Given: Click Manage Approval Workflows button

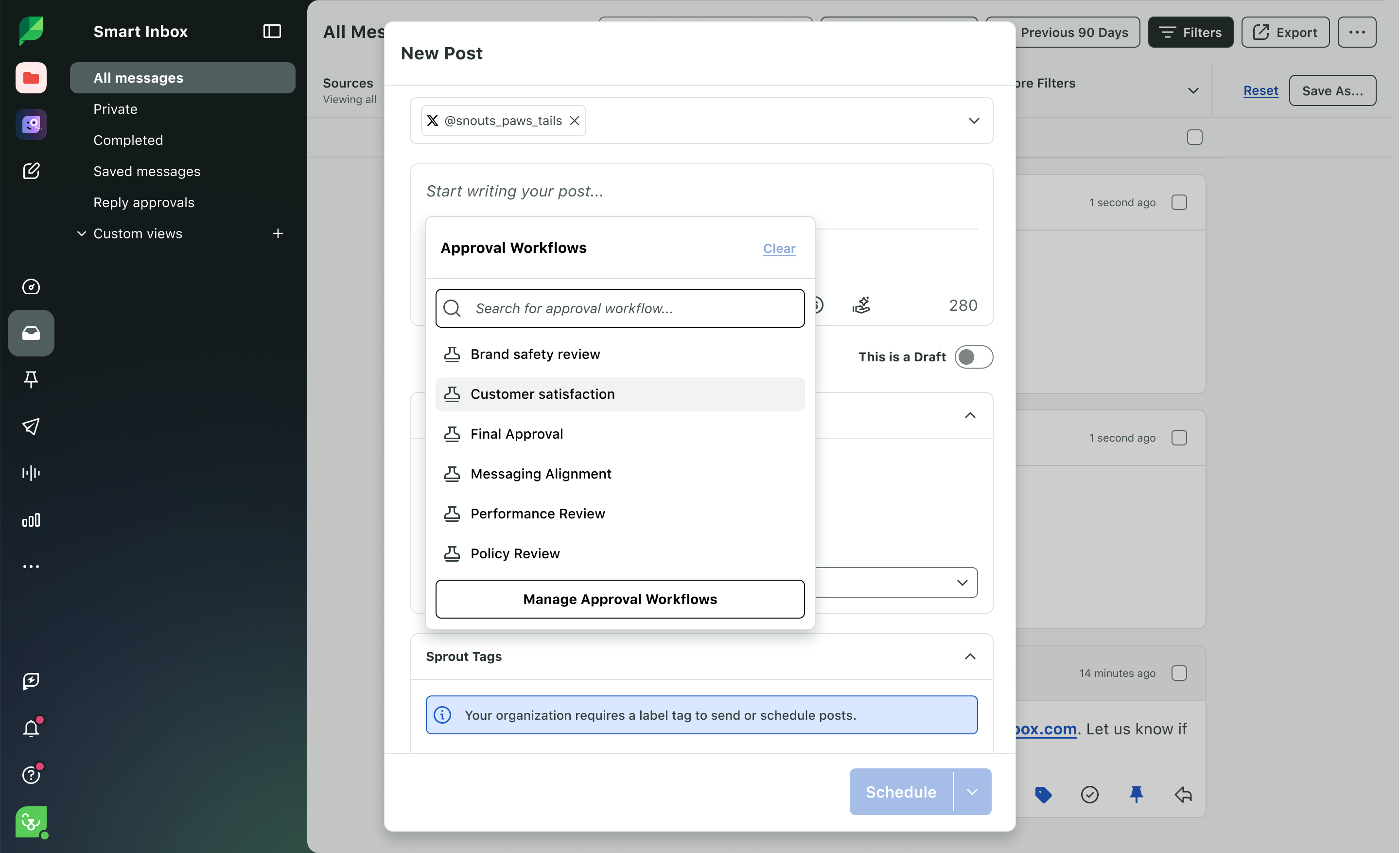Looking at the screenshot, I should click(619, 599).
